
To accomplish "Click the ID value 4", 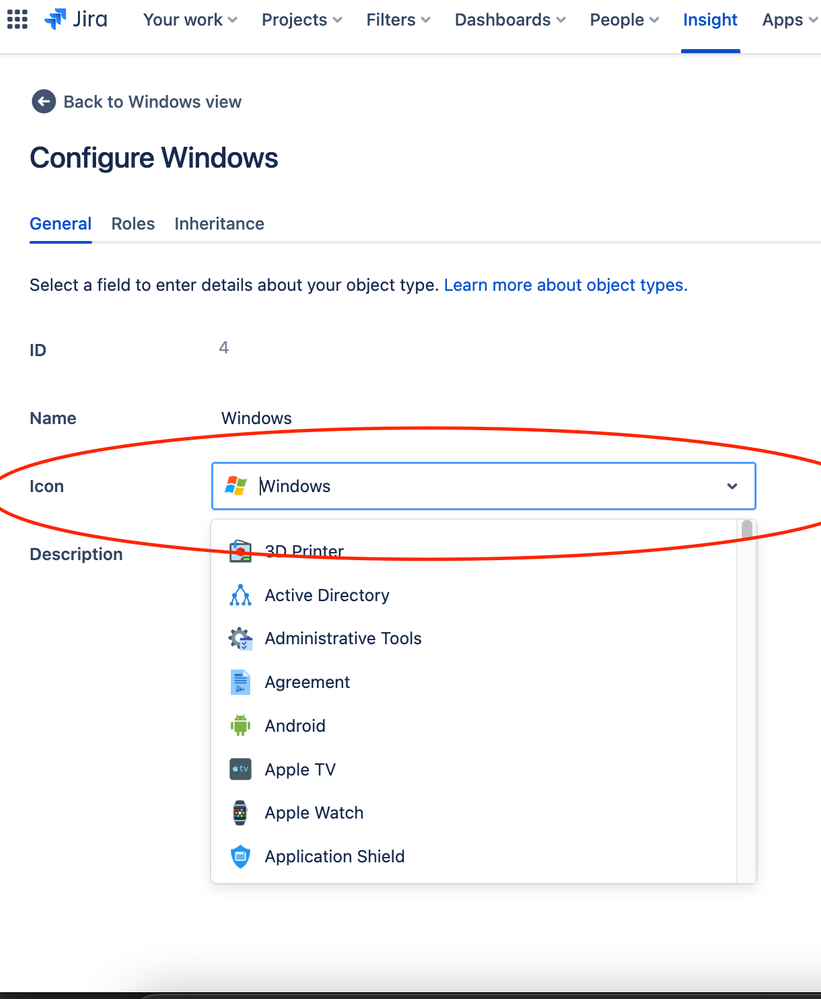I will point(224,347).
